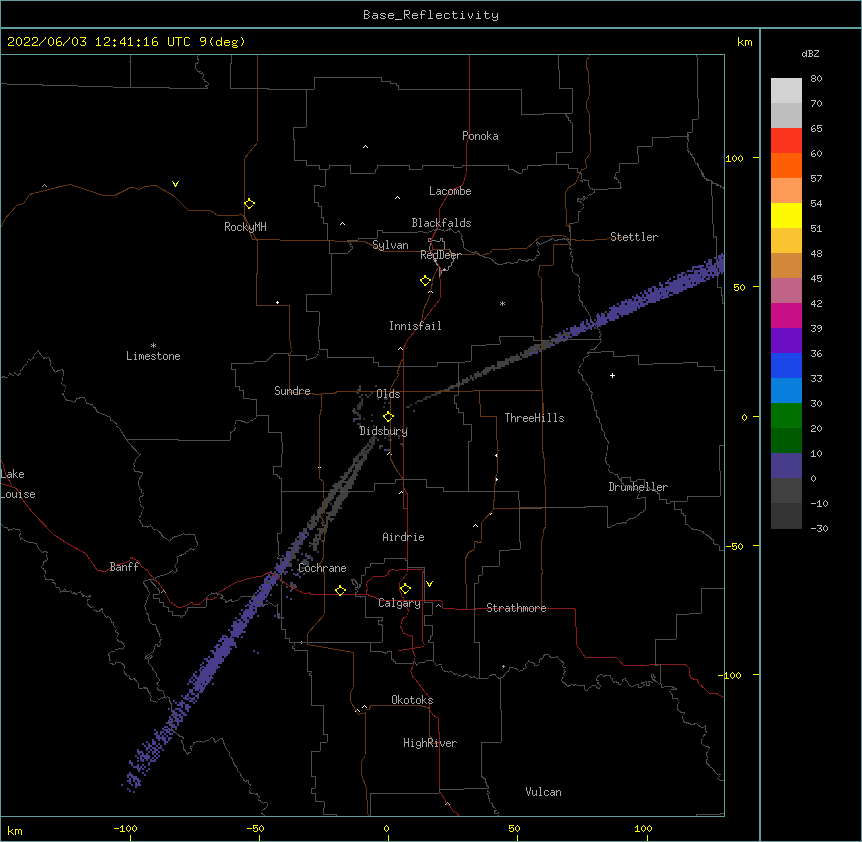Image resolution: width=862 pixels, height=842 pixels.
Task: Click the royal blue 36-33 legend swatch
Action: (x=786, y=365)
